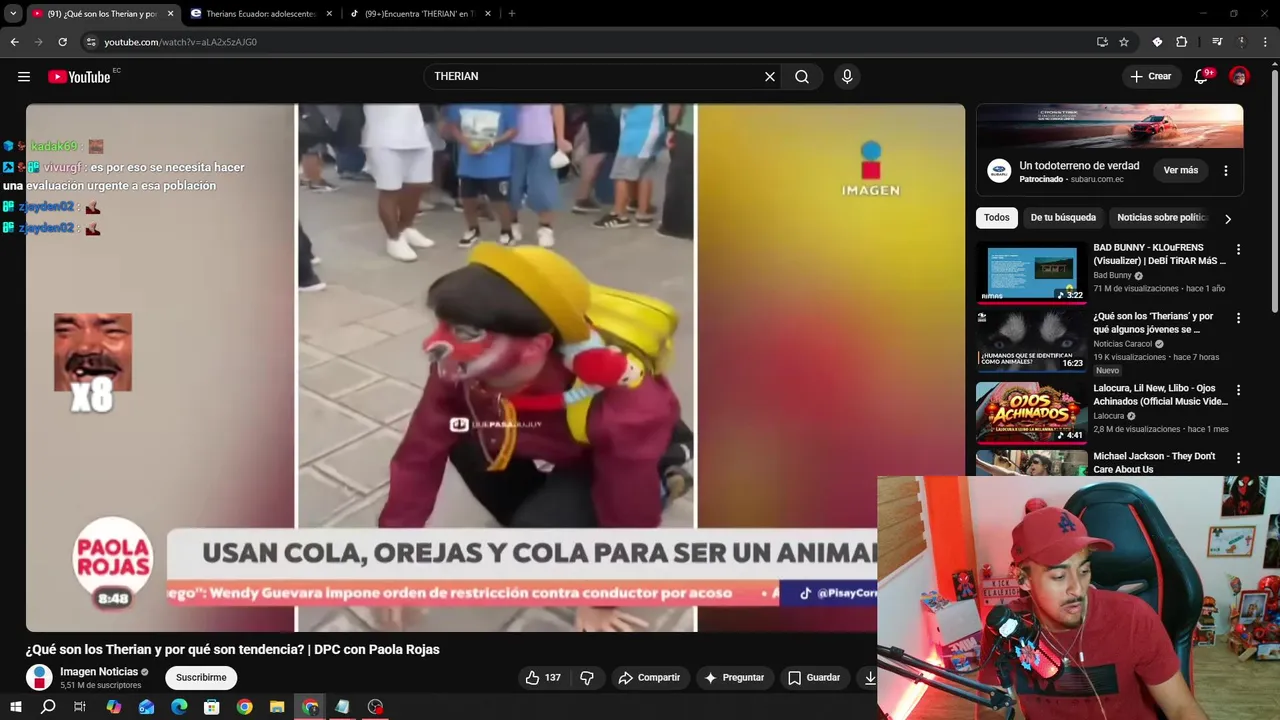Click the Bad Bunny channel name
This screenshot has height=720, width=1280.
pyautogui.click(x=1112, y=276)
